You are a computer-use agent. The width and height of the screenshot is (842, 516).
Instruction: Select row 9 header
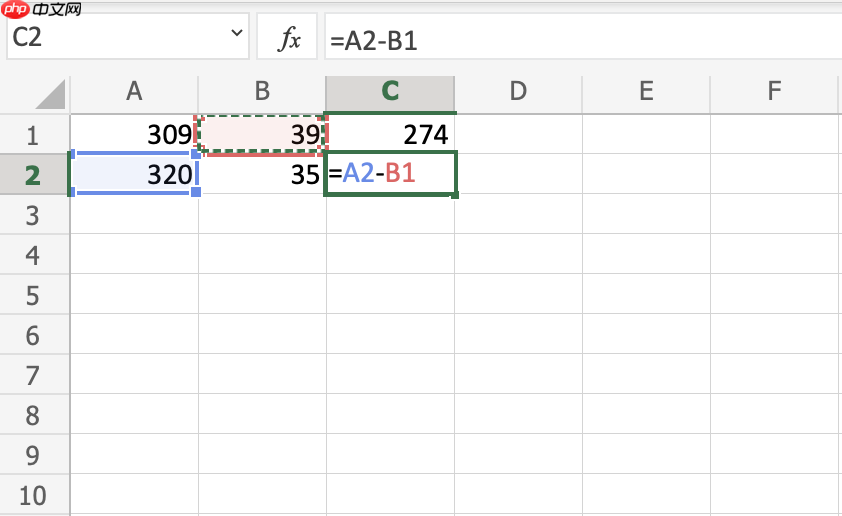tap(33, 454)
